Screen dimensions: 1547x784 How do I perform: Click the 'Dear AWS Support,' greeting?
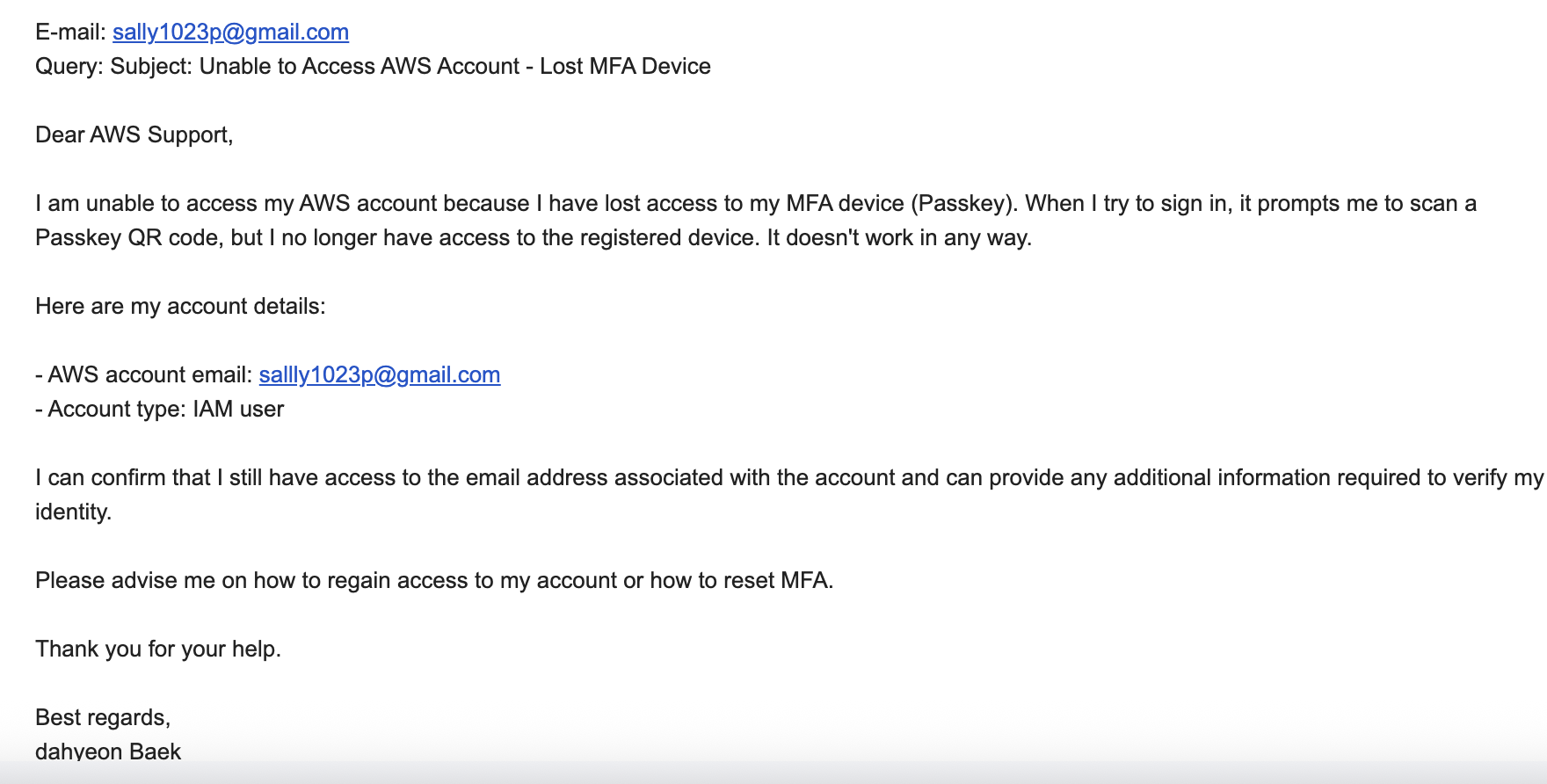pyautogui.click(x=134, y=135)
